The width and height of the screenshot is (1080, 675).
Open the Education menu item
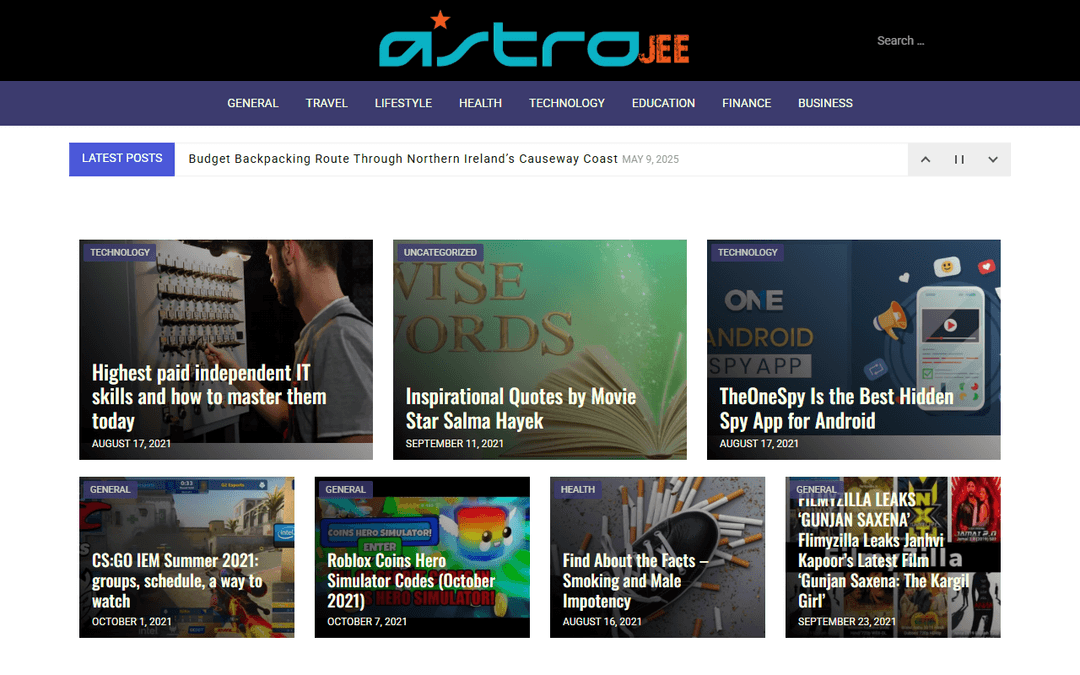tap(663, 103)
